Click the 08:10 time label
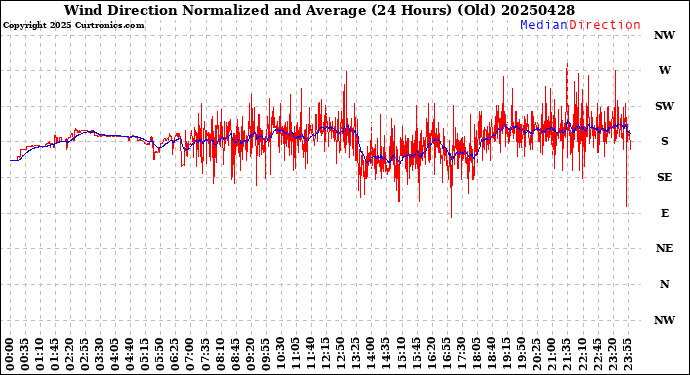This screenshot has width=690, height=375. [220, 354]
